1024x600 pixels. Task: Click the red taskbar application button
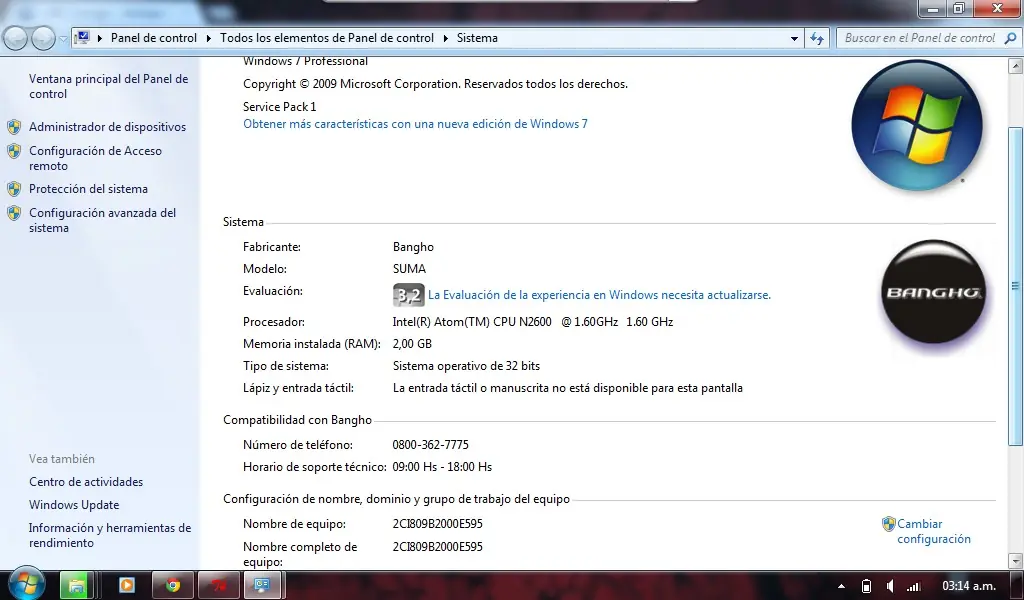(x=218, y=585)
